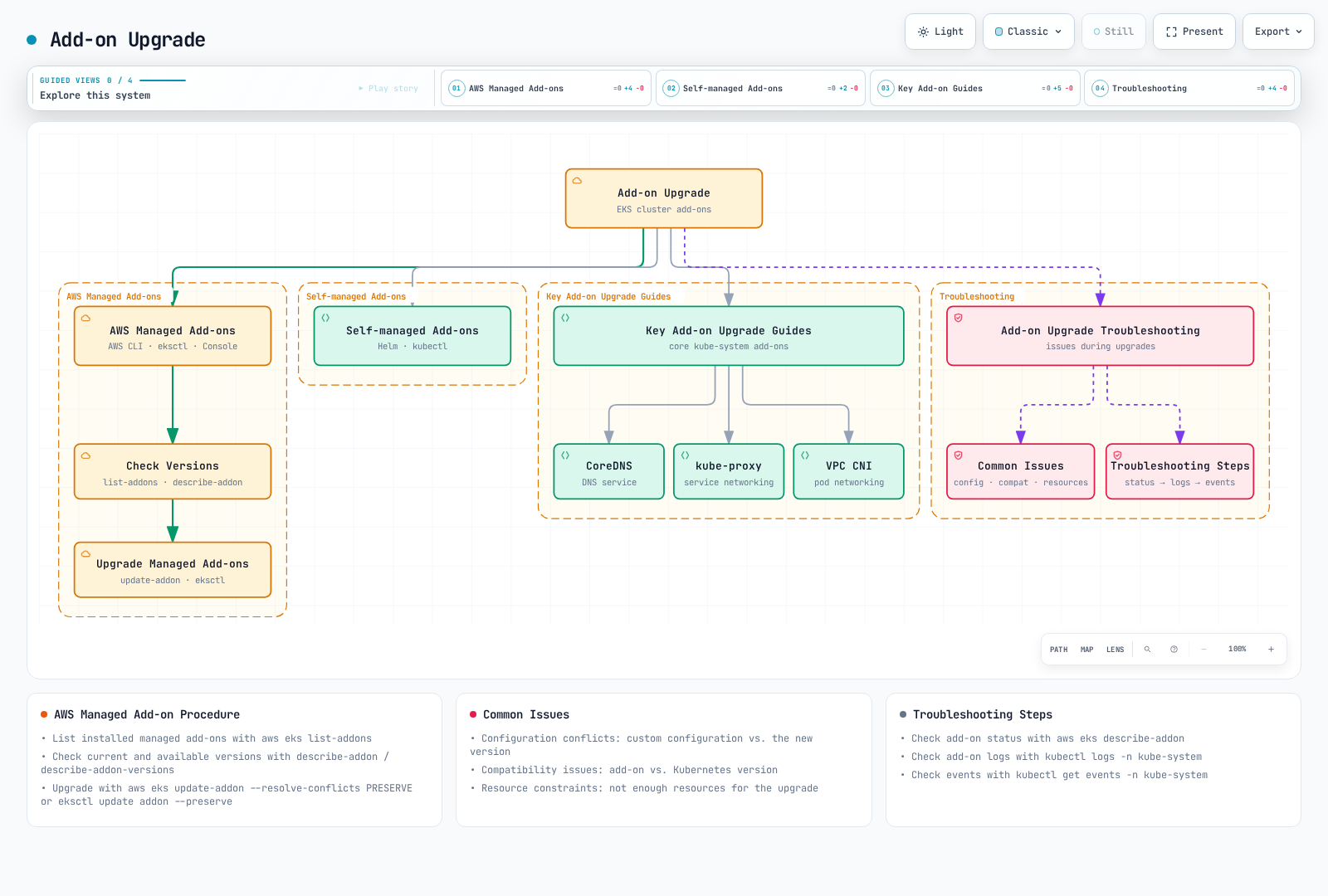Click shield icon on Common Issues node

[958, 455]
